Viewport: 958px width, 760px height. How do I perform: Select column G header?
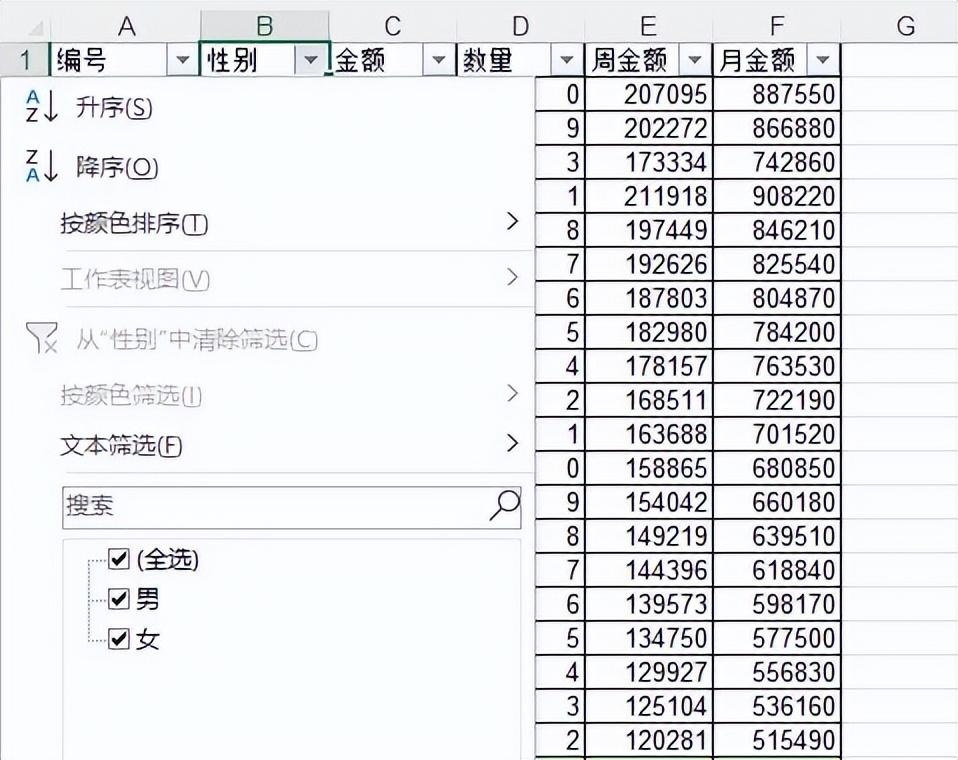[905, 26]
